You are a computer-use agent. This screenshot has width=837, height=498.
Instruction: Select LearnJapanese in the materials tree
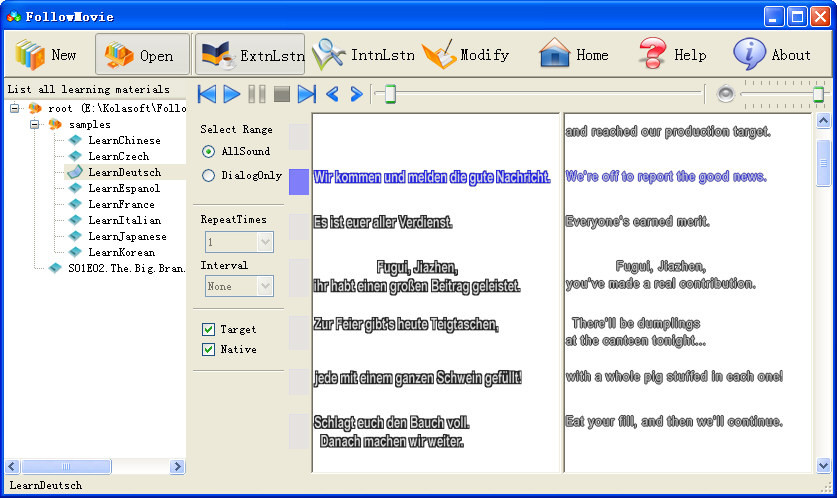click(127, 236)
